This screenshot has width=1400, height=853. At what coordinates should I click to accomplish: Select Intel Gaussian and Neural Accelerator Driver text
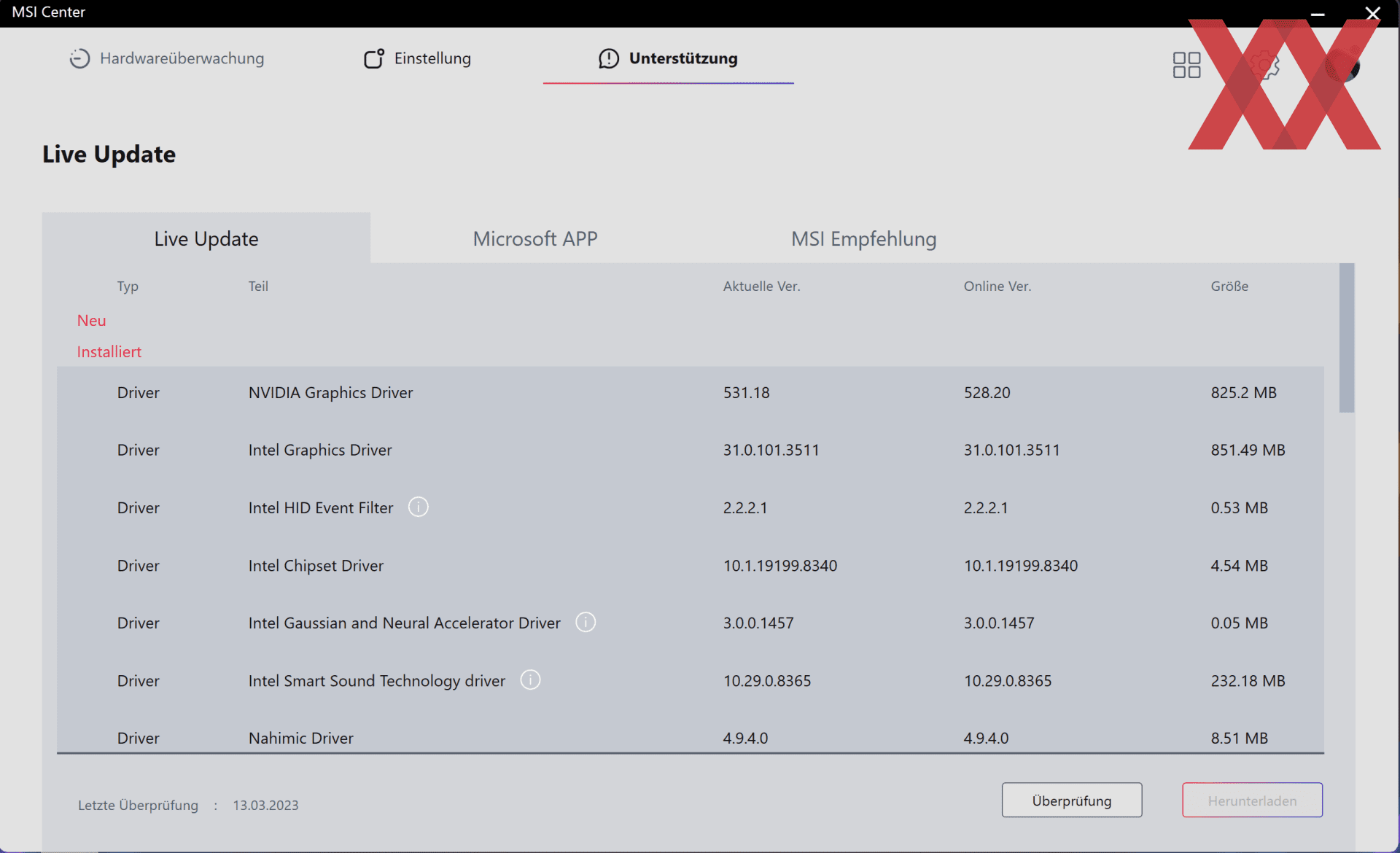(x=405, y=623)
